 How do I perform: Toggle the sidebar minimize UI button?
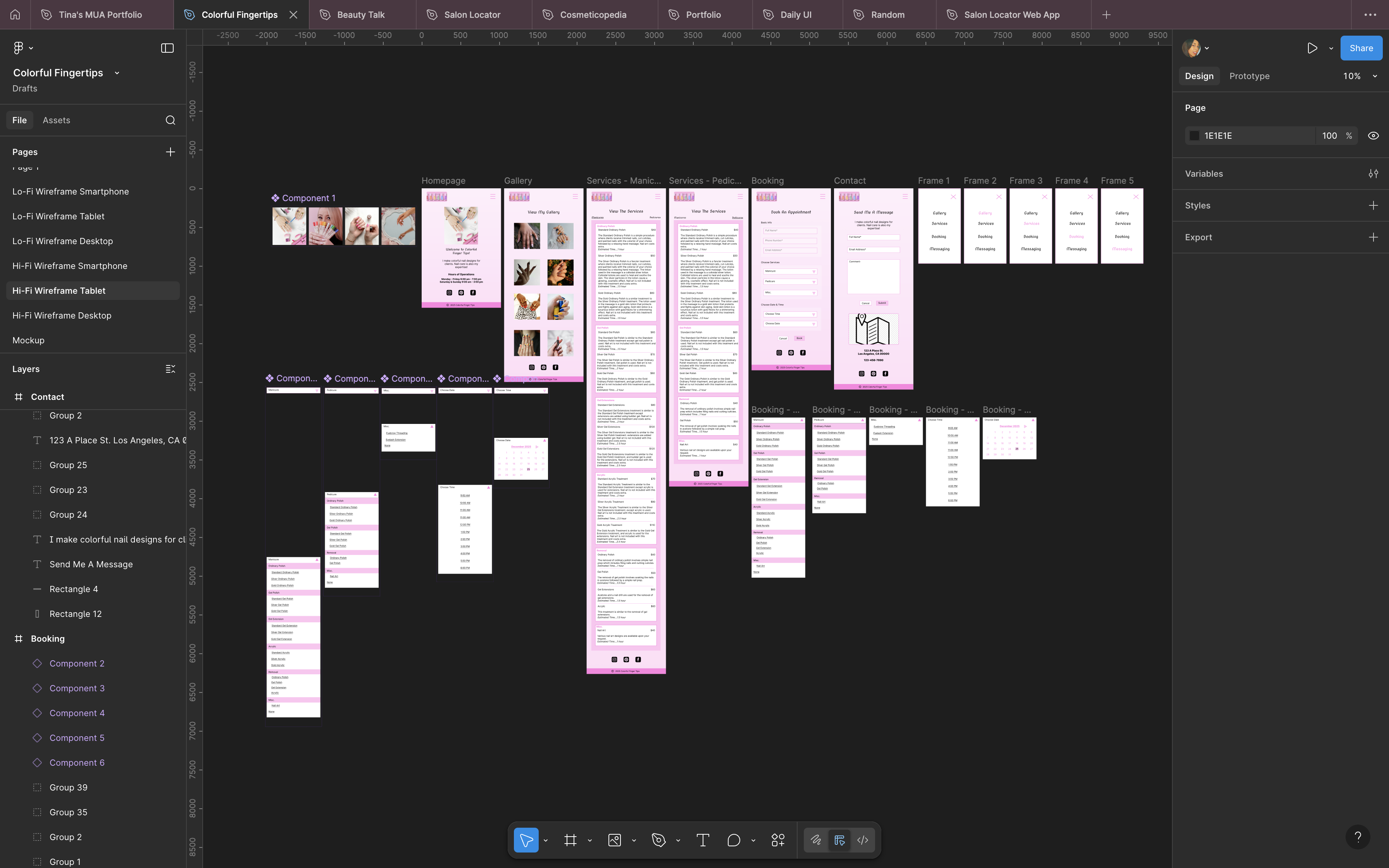(167, 48)
